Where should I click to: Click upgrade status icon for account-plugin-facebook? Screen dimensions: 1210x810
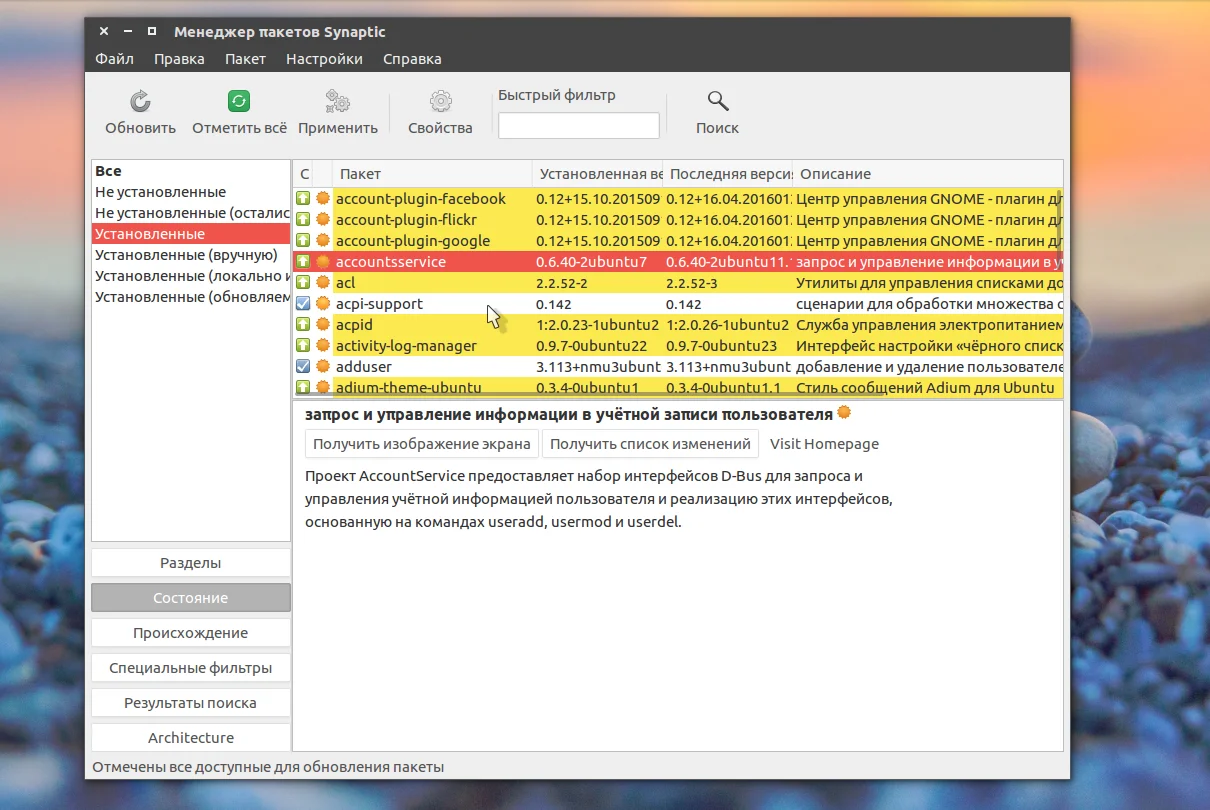[303, 199]
